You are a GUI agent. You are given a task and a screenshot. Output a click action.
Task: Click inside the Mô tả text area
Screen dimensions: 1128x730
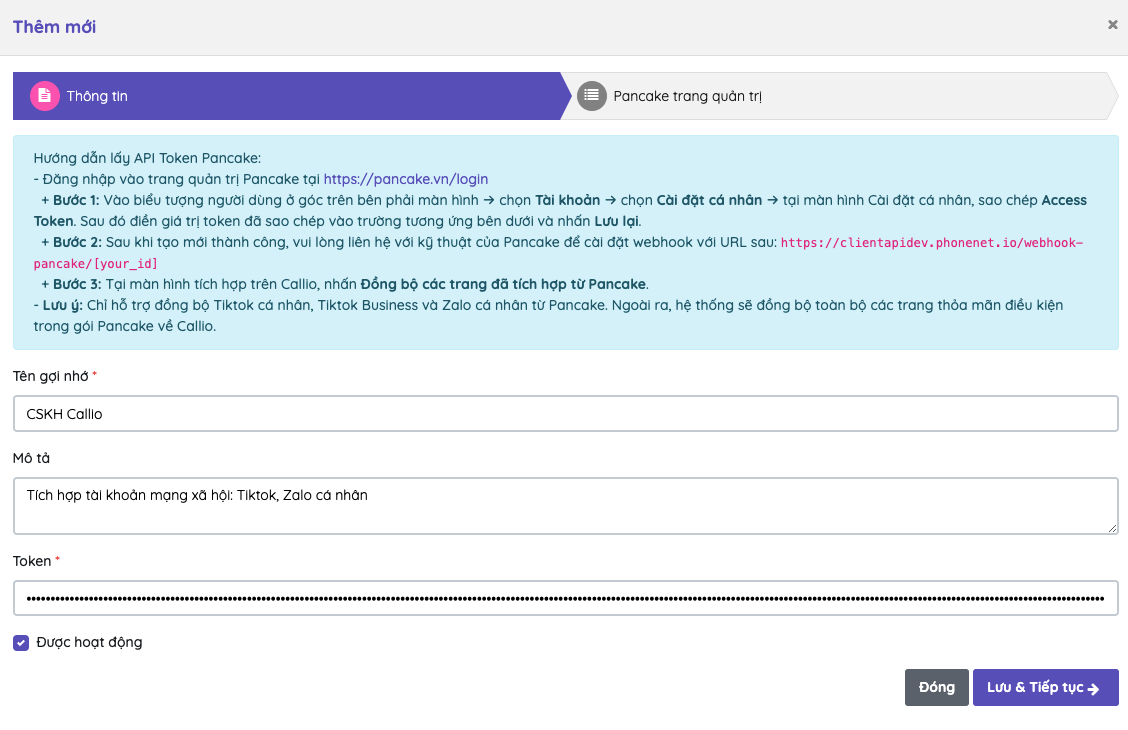[x=565, y=505]
